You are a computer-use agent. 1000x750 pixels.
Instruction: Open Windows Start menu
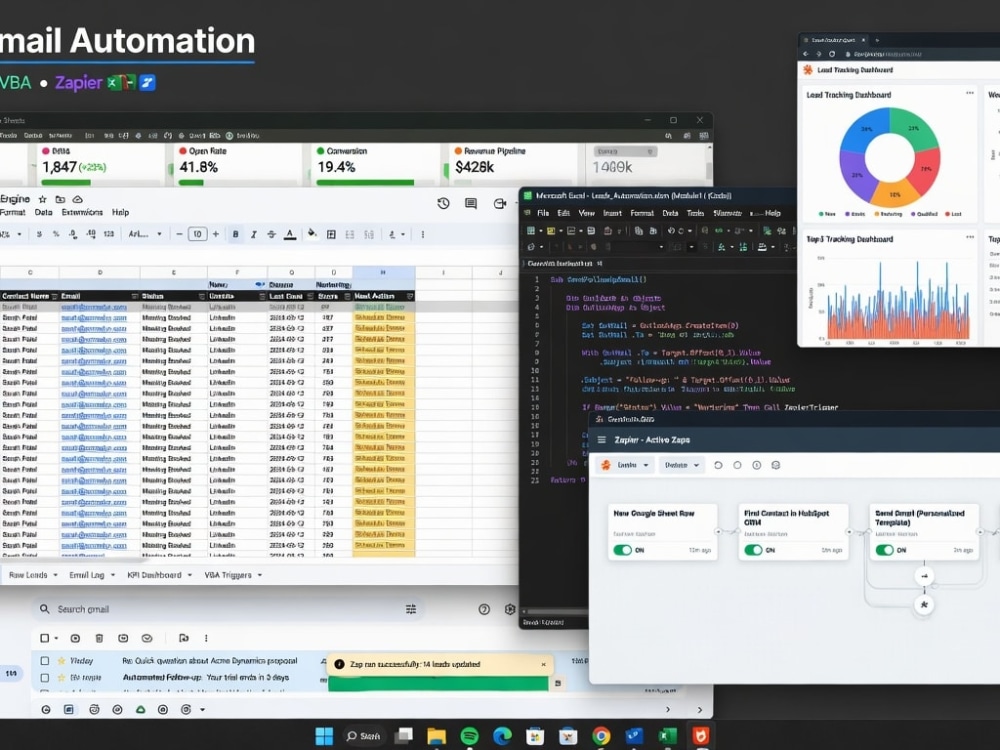(324, 736)
